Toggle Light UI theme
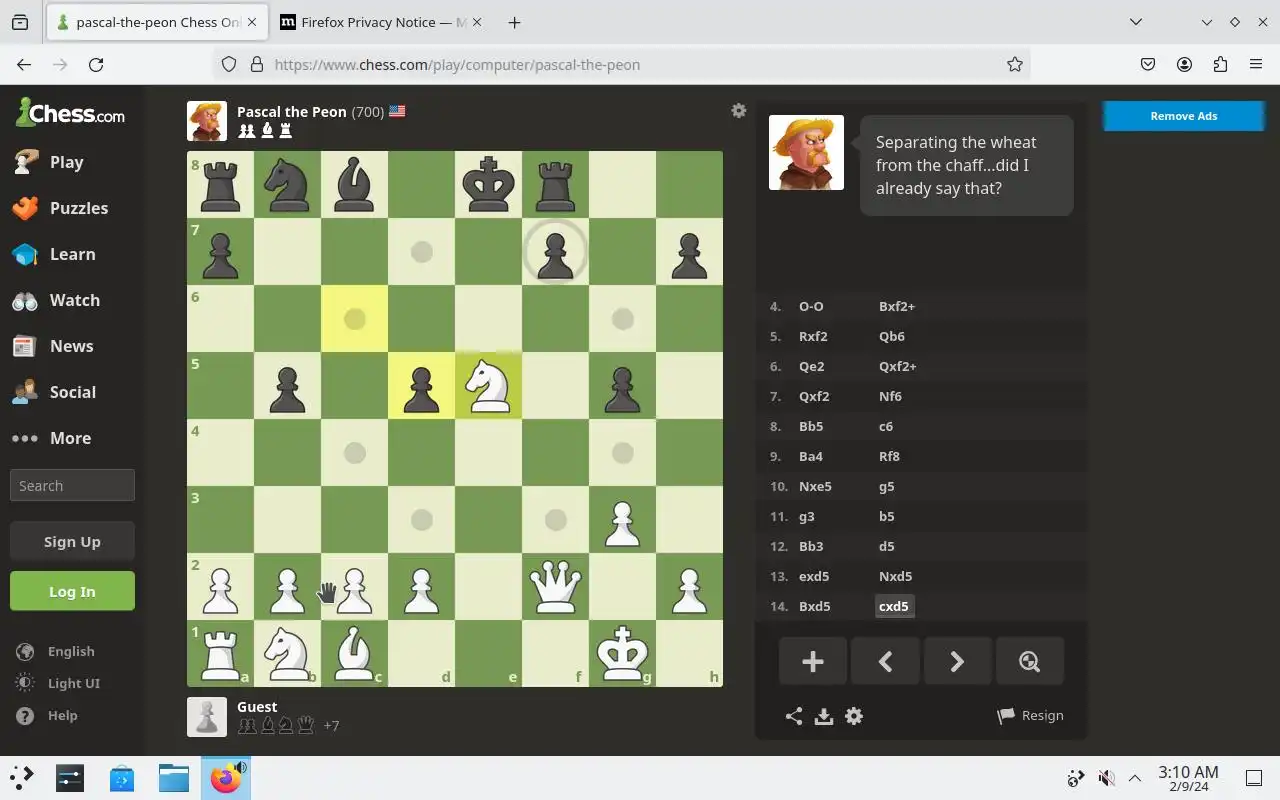 click(58, 683)
